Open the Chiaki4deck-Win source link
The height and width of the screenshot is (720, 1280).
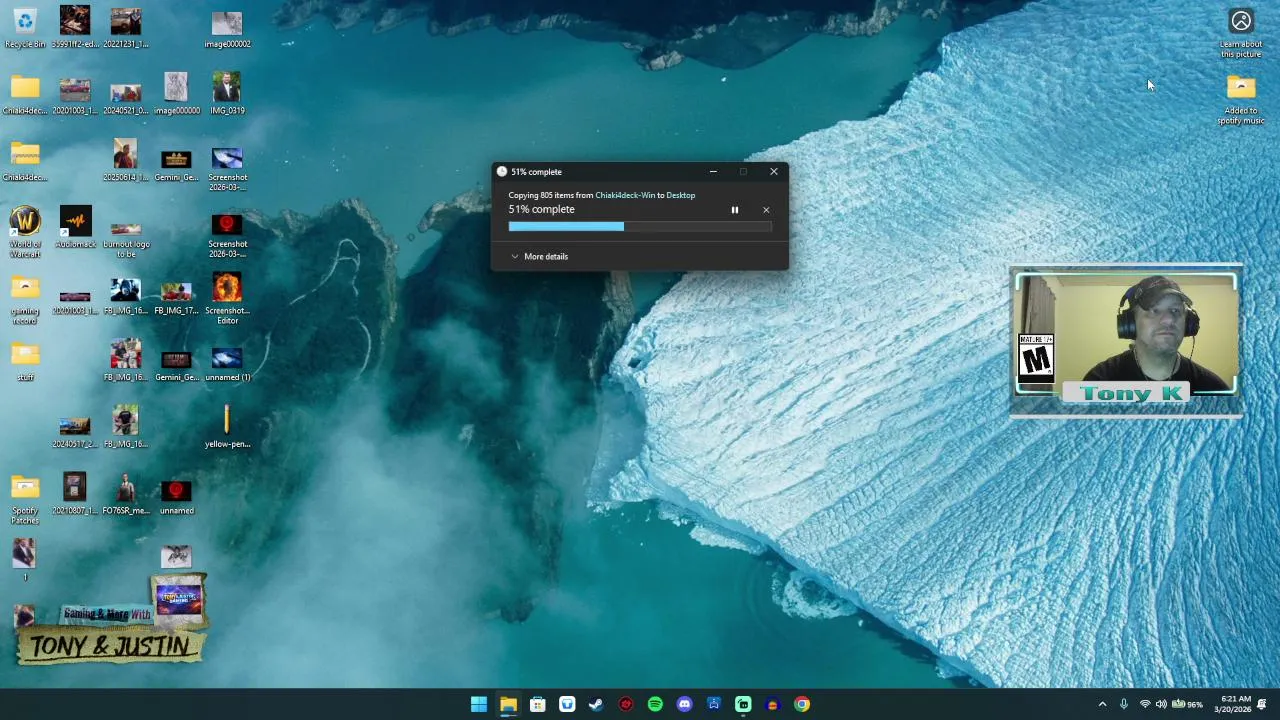coord(625,195)
